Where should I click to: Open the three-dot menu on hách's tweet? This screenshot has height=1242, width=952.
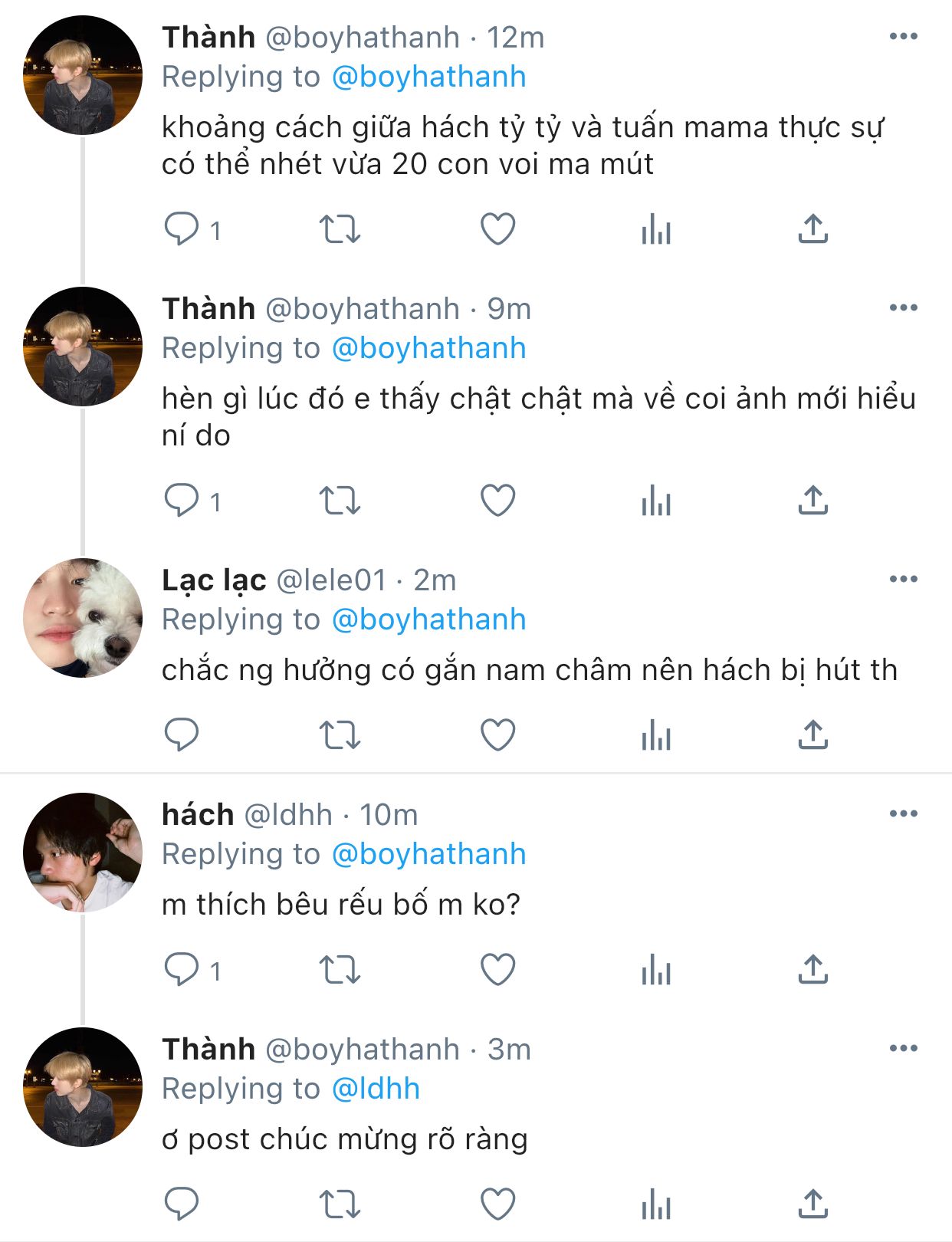click(x=904, y=813)
